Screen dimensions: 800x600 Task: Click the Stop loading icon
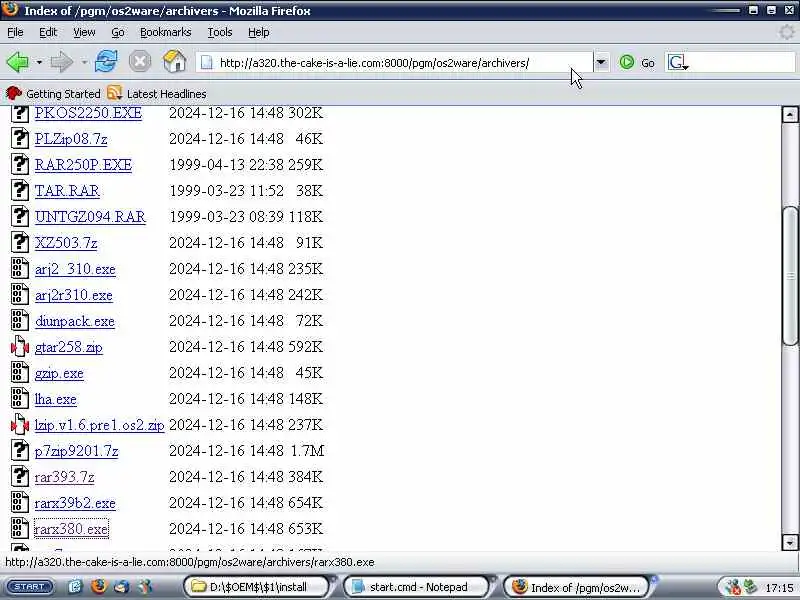140,62
